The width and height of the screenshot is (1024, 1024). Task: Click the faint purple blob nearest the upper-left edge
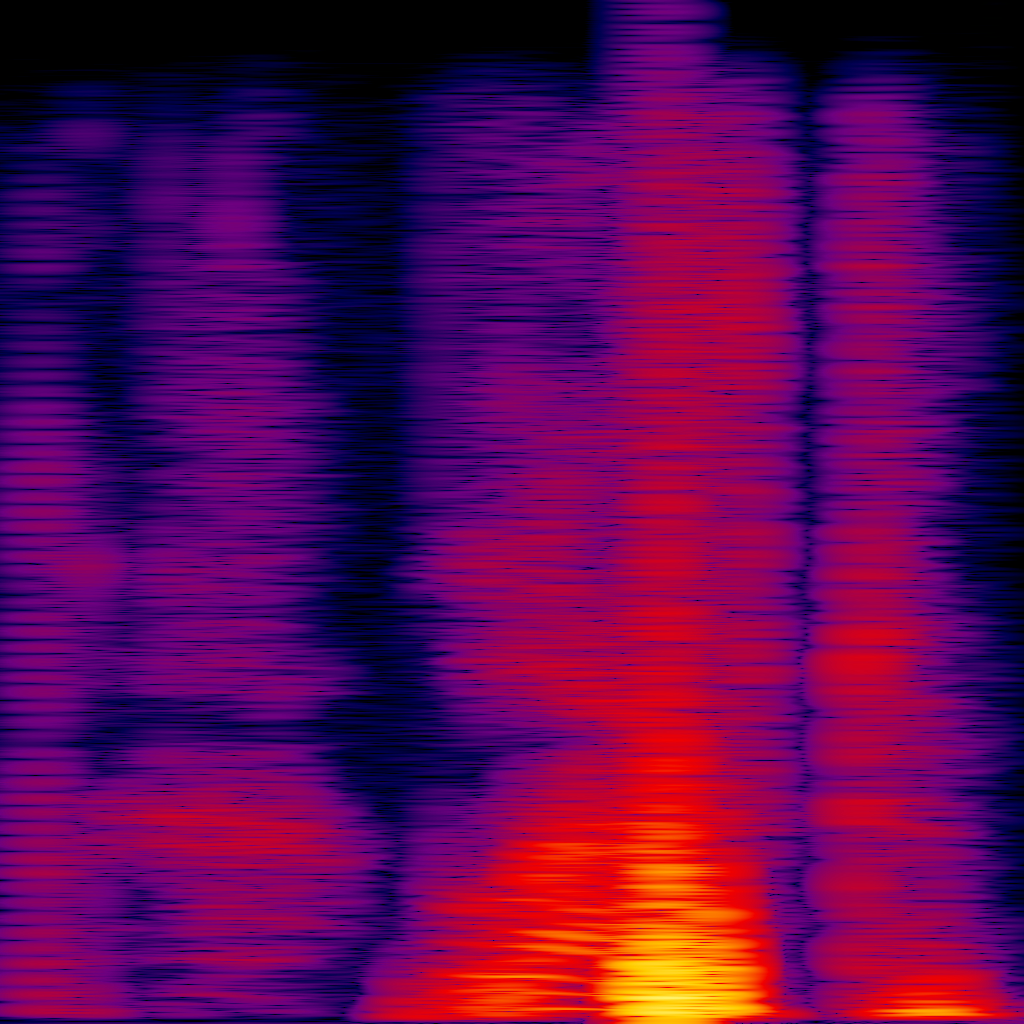[x=85, y=133]
